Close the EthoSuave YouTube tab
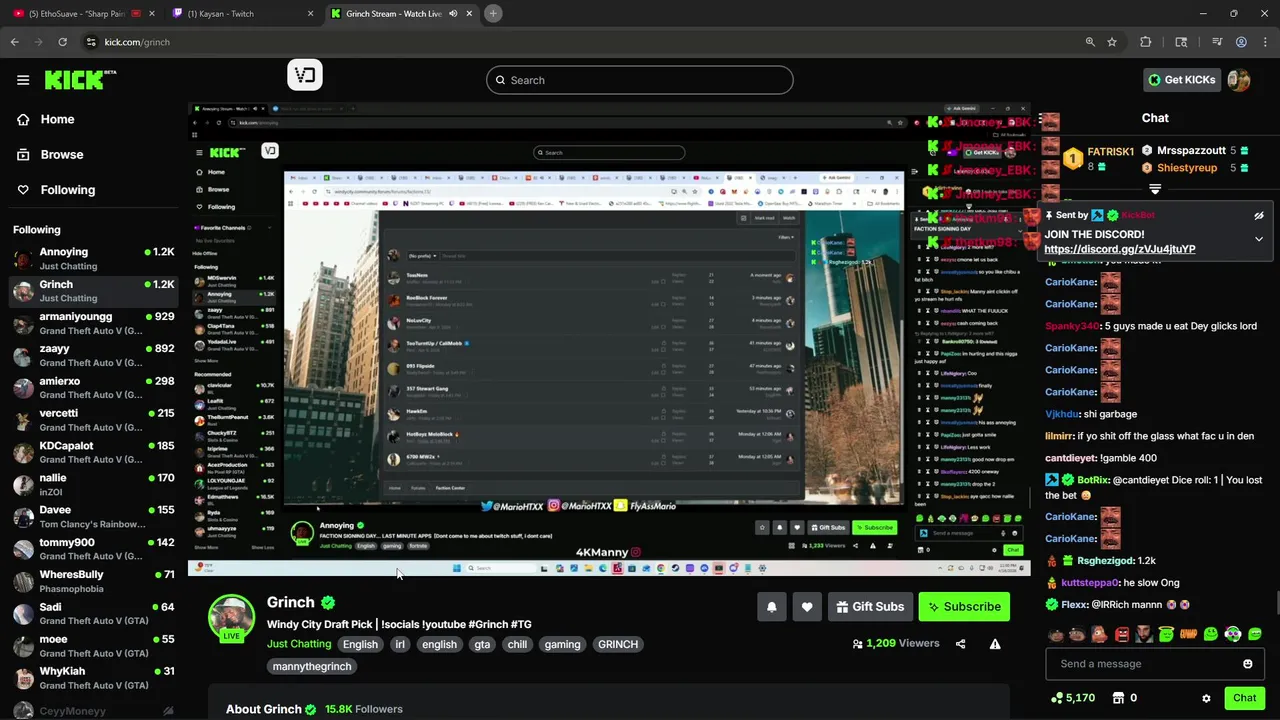 (152, 14)
